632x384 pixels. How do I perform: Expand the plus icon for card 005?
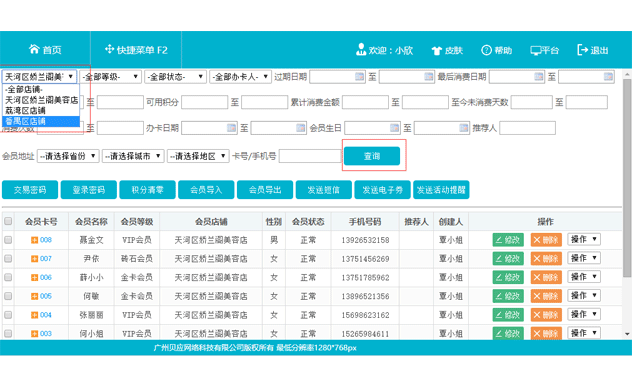(x=34, y=296)
